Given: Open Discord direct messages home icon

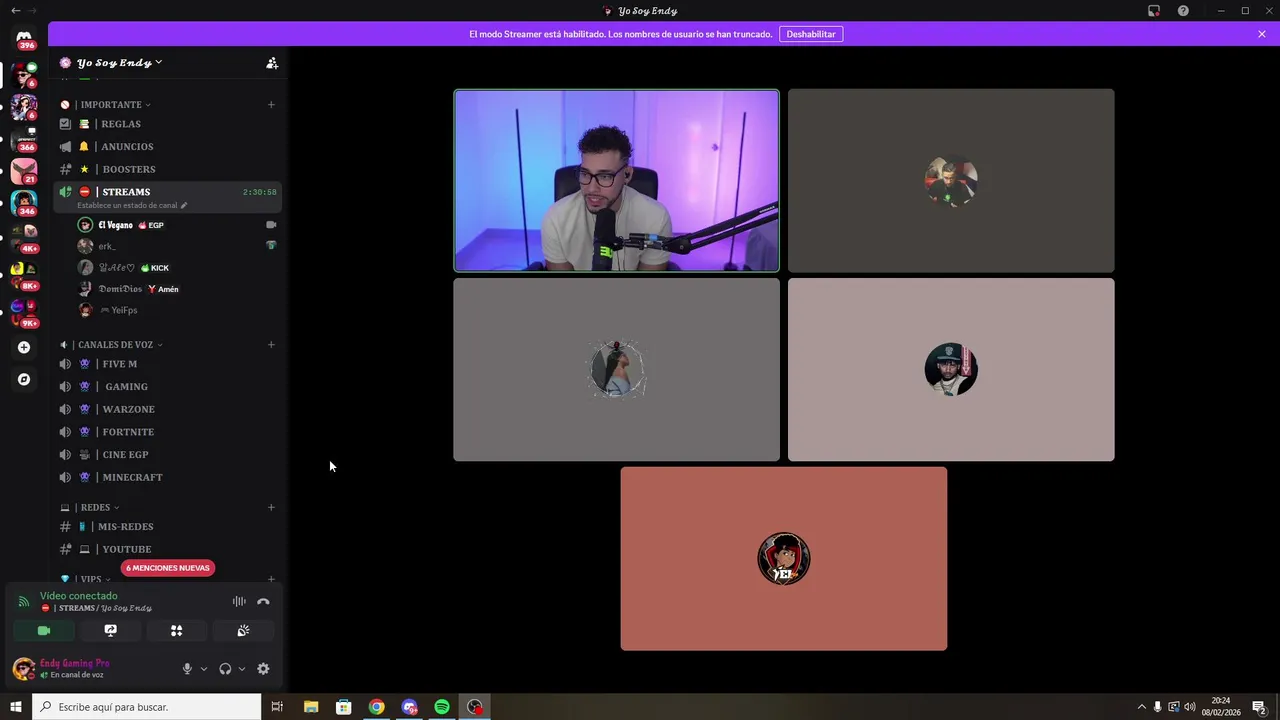Looking at the screenshot, I should pyautogui.click(x=24, y=38).
